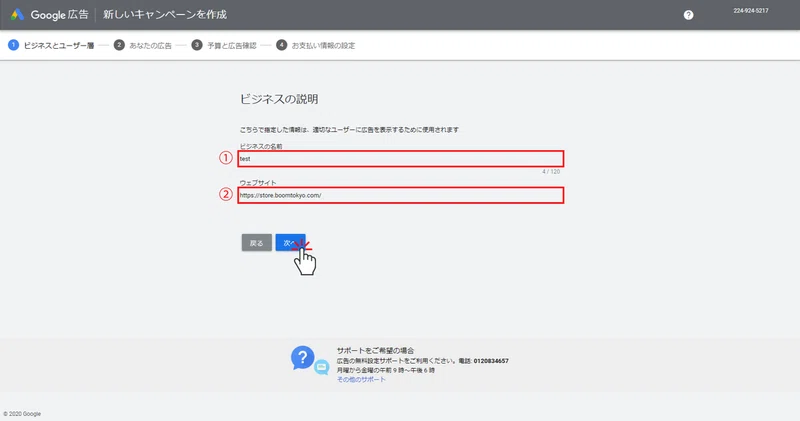Viewport: 800px width, 421px height.
Task: Select step 3 予算と広告確認
Action: [224, 45]
